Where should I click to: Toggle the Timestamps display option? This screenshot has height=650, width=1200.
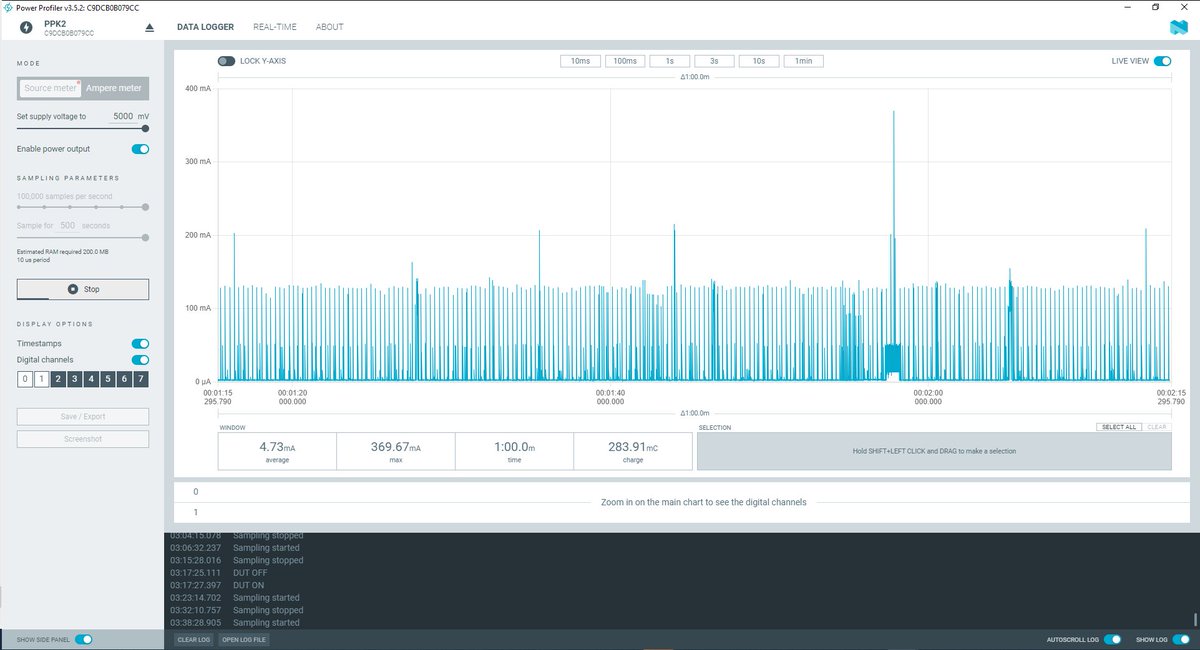[140, 343]
